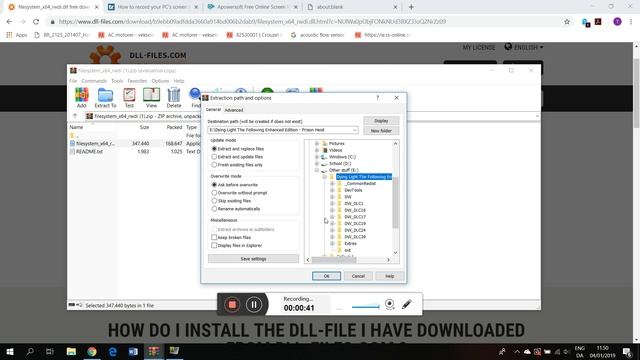Screen dimensions: 640x360
Task: Switch to the Advanced tab
Action: pos(234,110)
